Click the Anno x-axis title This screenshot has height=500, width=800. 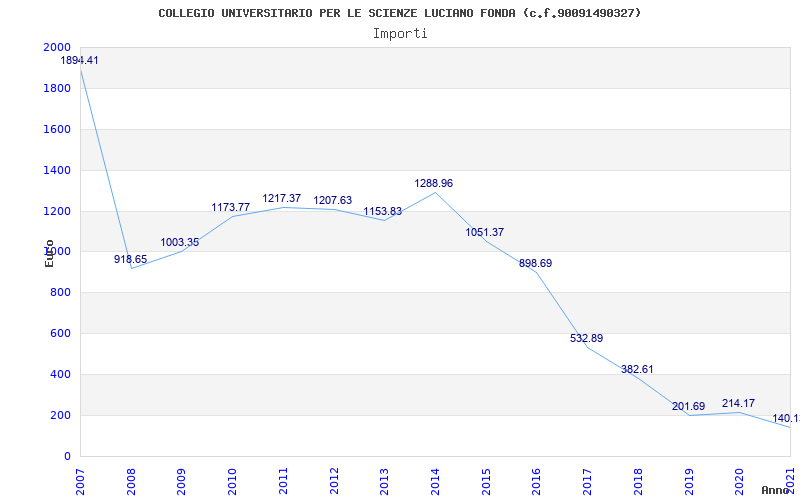(x=774, y=490)
